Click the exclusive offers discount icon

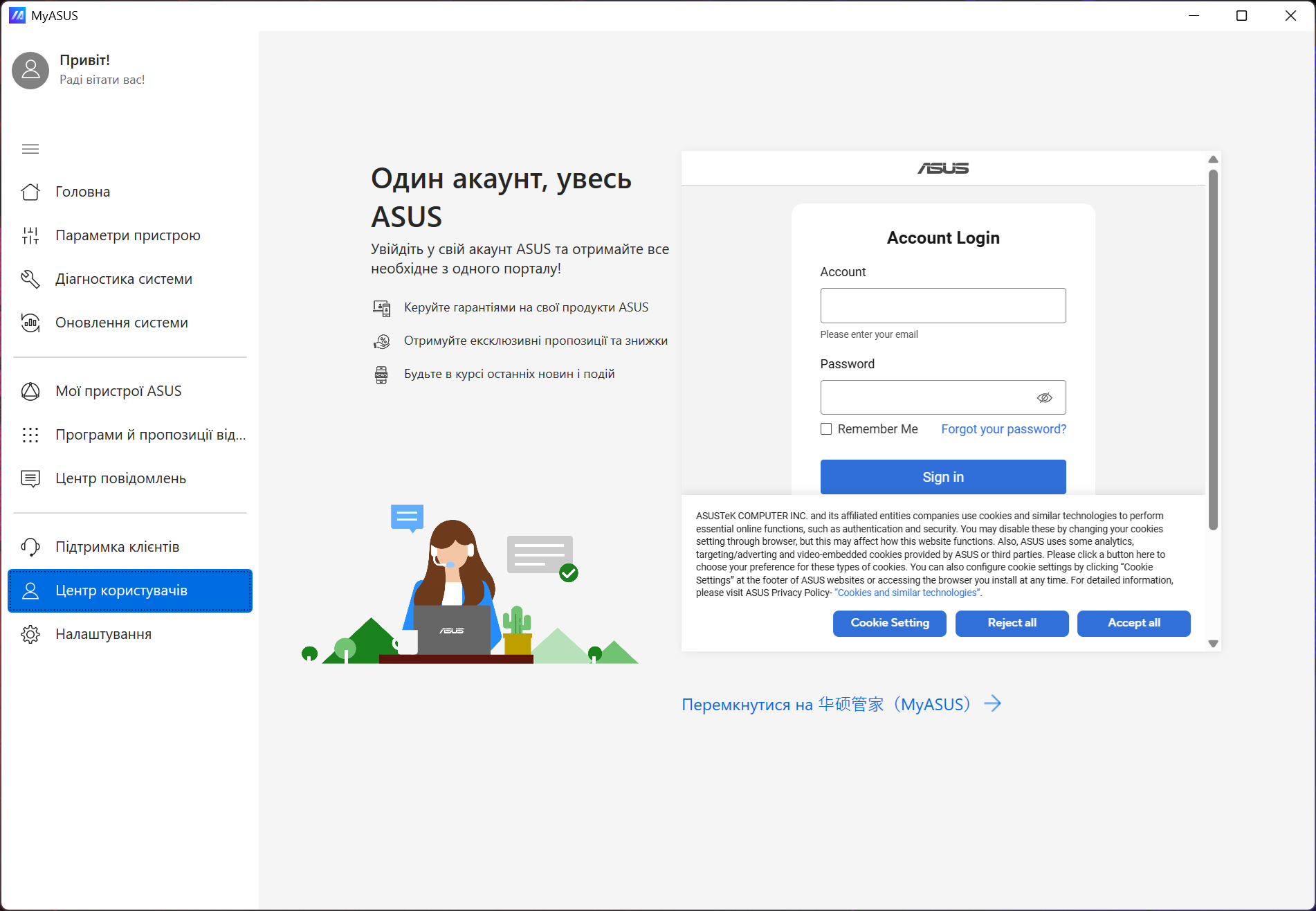[x=381, y=341]
